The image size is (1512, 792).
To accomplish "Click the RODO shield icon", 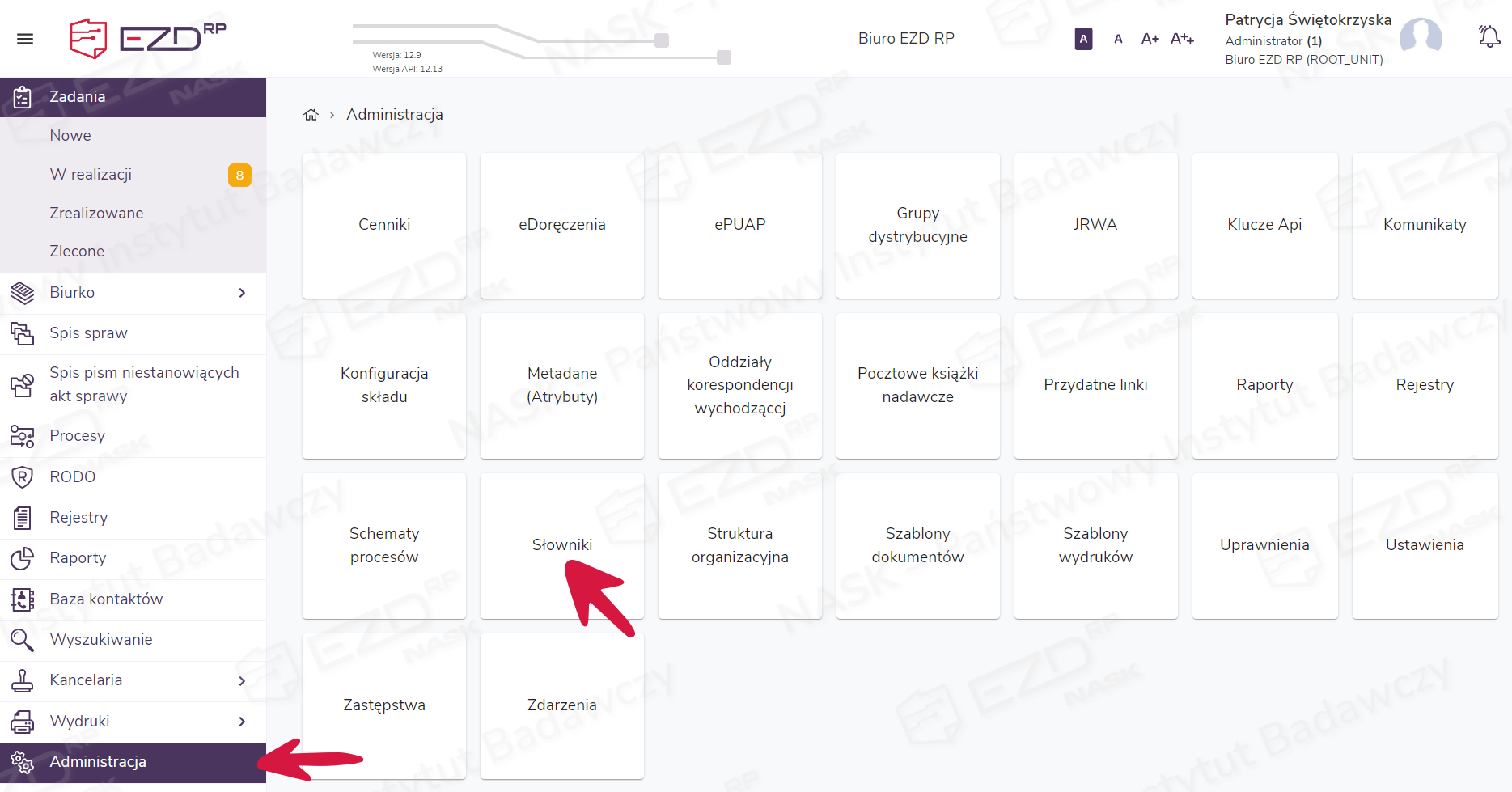I will (x=22, y=477).
